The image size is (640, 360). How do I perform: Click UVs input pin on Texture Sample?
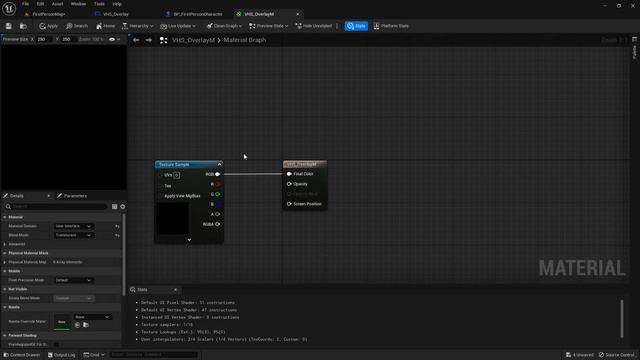160,175
